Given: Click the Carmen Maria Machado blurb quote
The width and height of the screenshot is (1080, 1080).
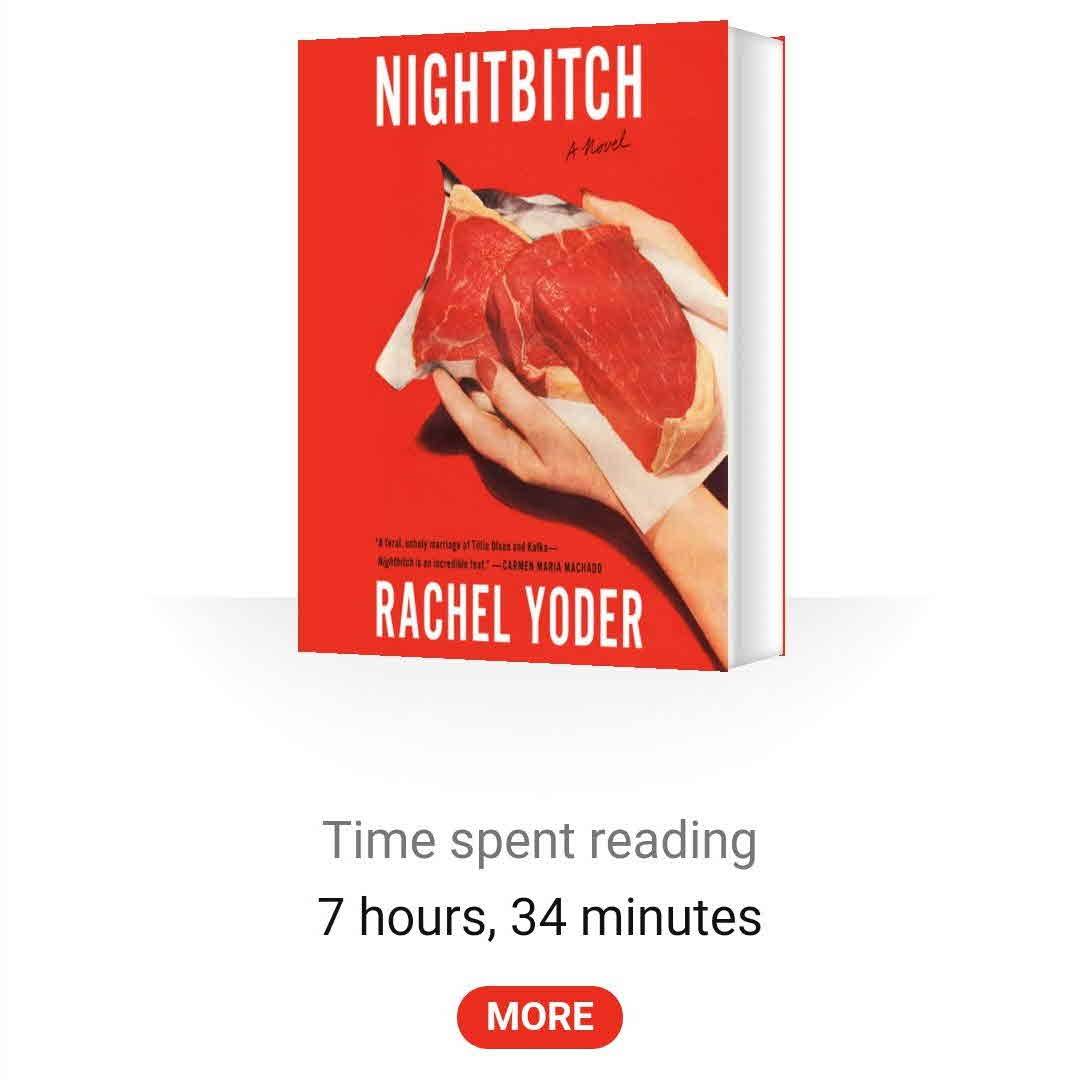Looking at the screenshot, I should coord(489,556).
